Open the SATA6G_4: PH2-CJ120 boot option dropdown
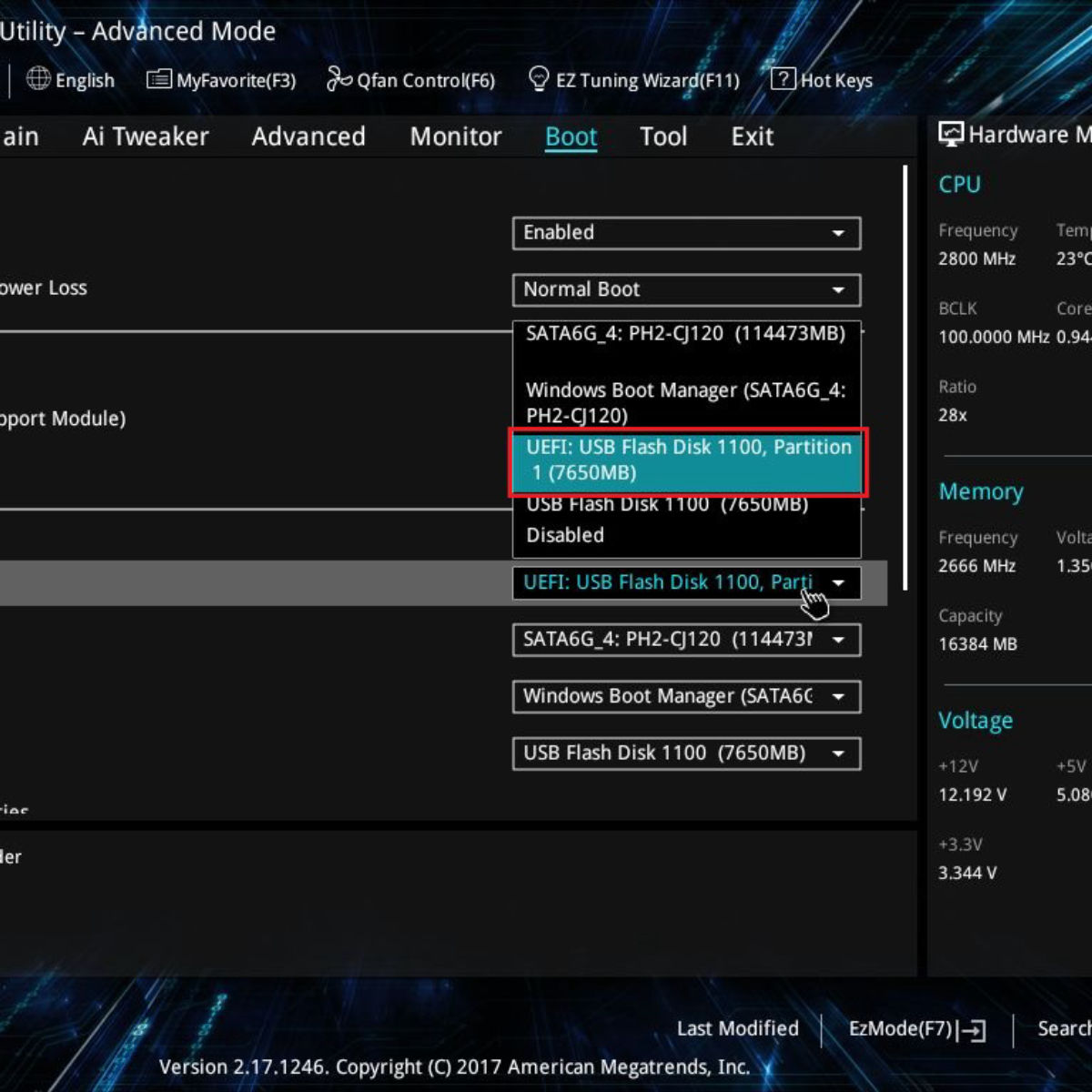This screenshot has width=1092, height=1092. (x=687, y=640)
